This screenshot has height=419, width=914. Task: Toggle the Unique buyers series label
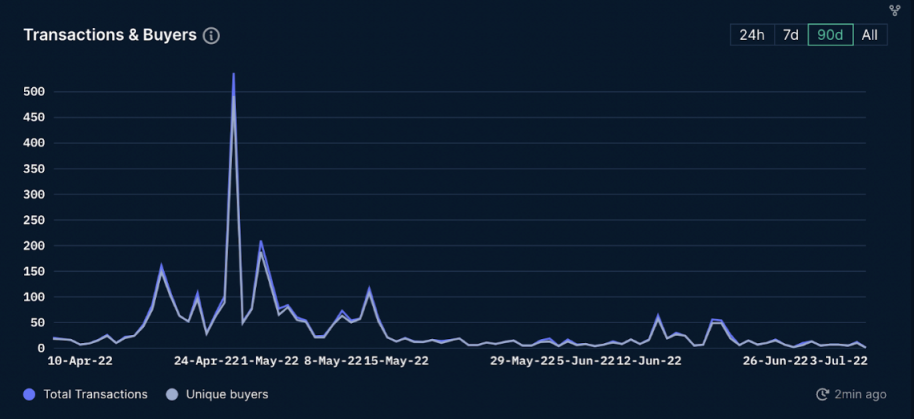(x=227, y=395)
